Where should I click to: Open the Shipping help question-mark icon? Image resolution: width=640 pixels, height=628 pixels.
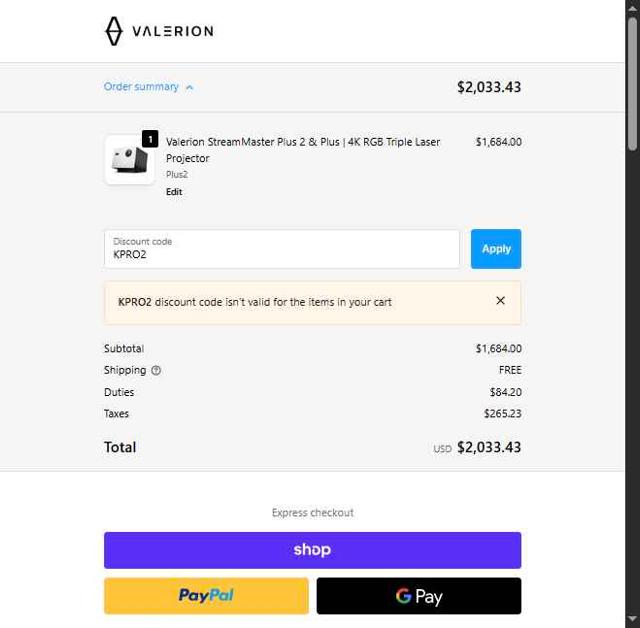[x=156, y=370]
